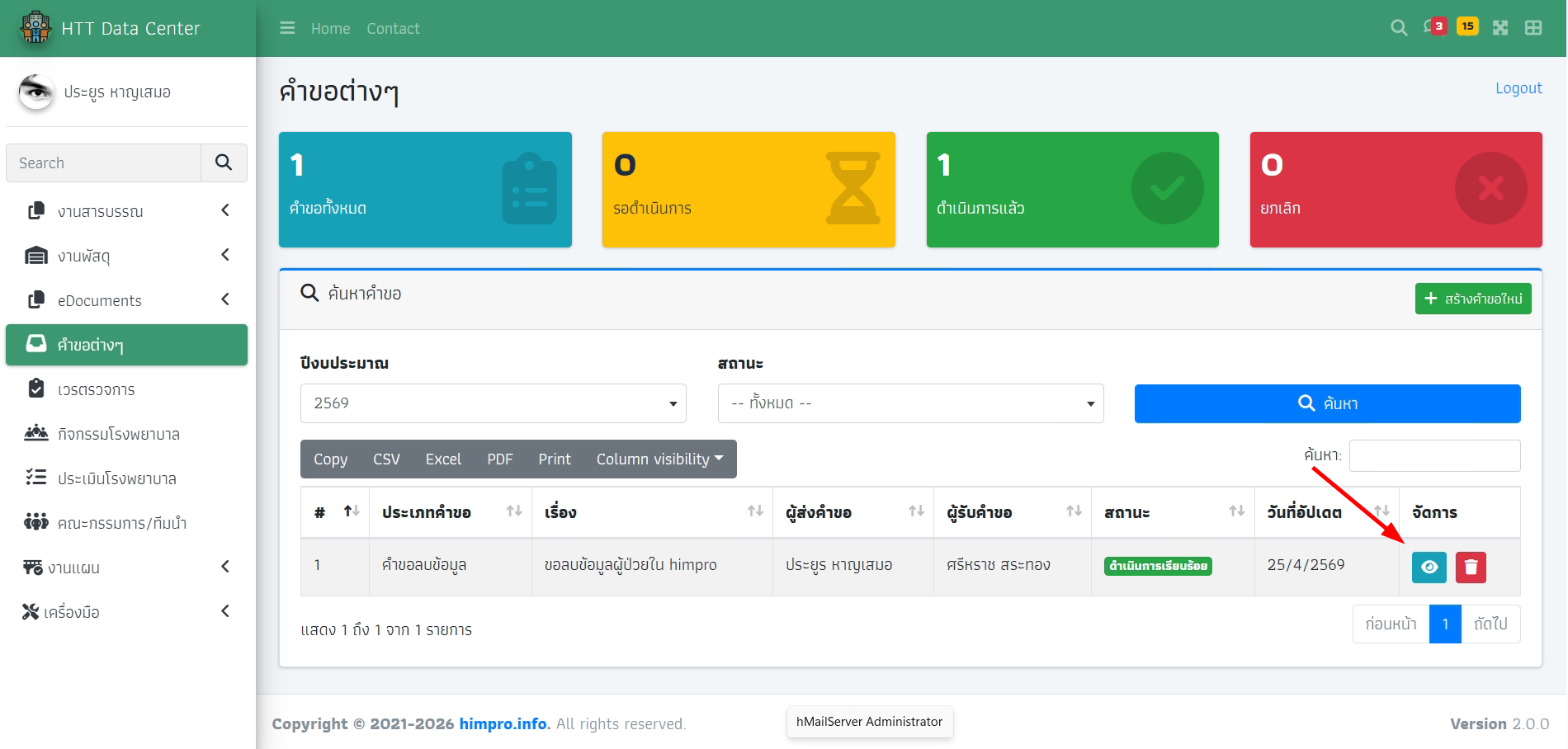Click the Logout link
The height and width of the screenshot is (749, 1568).
tap(1518, 88)
